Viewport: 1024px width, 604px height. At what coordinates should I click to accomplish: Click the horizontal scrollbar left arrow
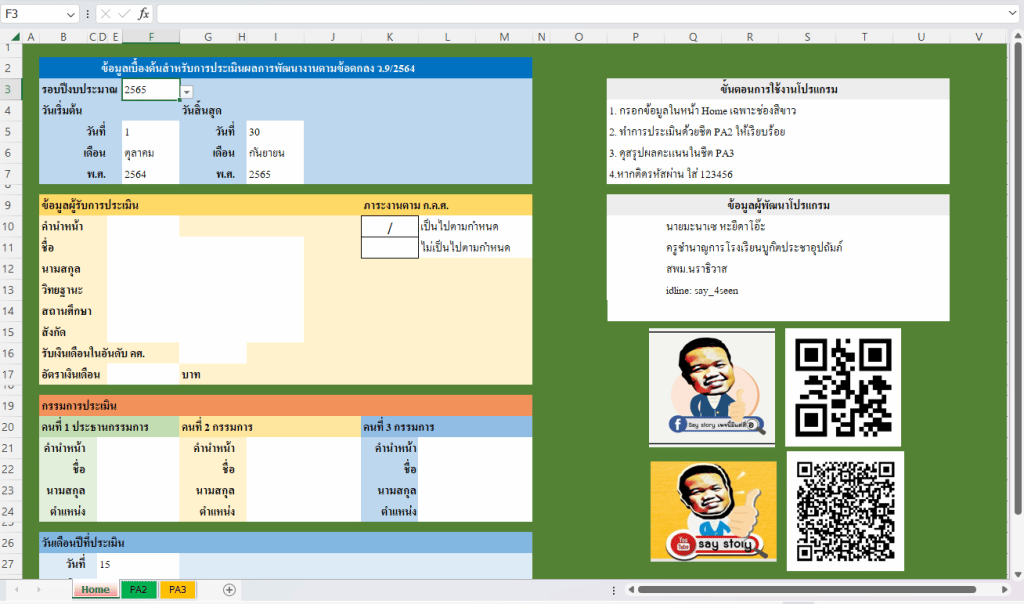point(631,590)
